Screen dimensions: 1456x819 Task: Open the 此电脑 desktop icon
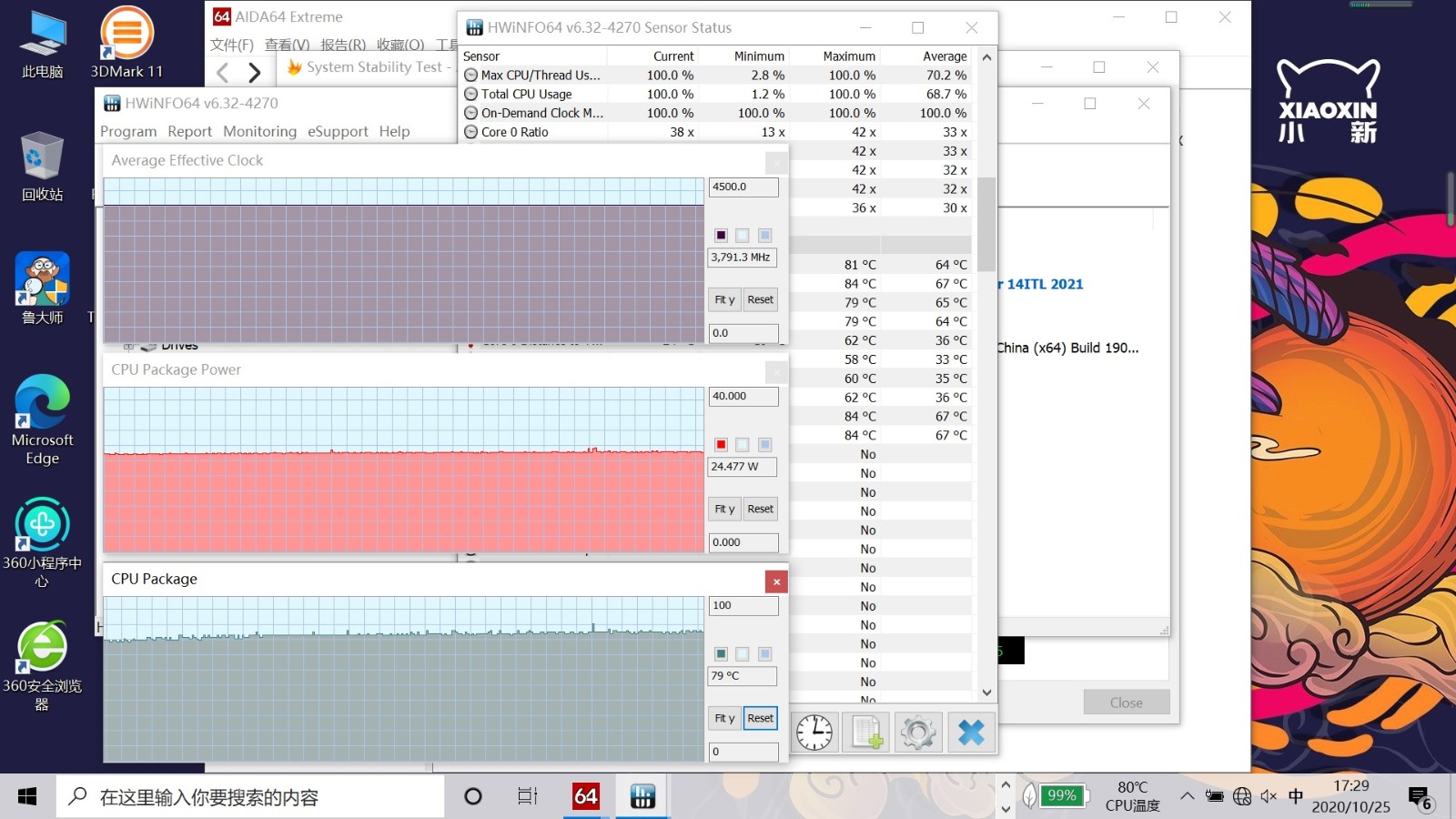point(43,43)
